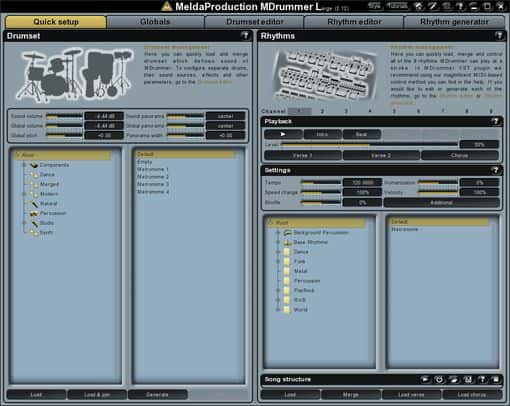Click the Song structure help icon
The image size is (510, 406).
[482, 379]
